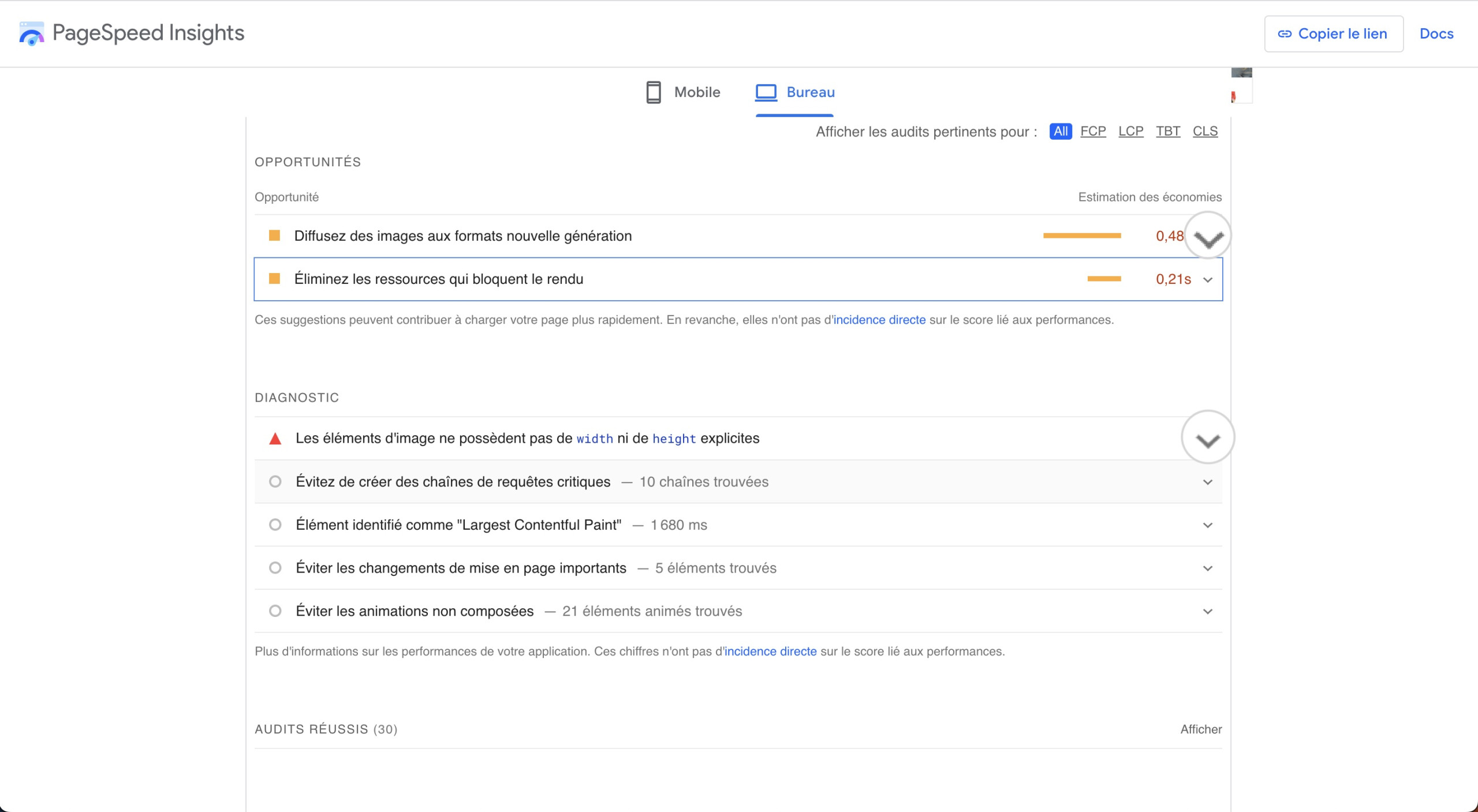
Task: Click the DIAGNOSTIC section heading
Action: click(297, 398)
